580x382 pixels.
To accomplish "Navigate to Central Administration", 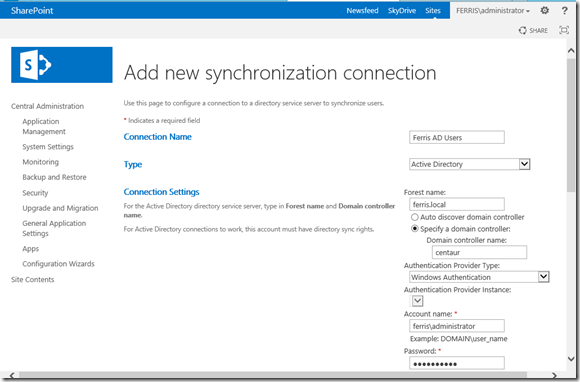I will (x=47, y=106).
